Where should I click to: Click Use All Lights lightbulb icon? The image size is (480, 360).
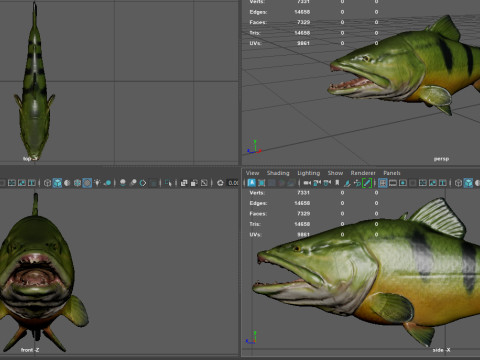coord(97,183)
